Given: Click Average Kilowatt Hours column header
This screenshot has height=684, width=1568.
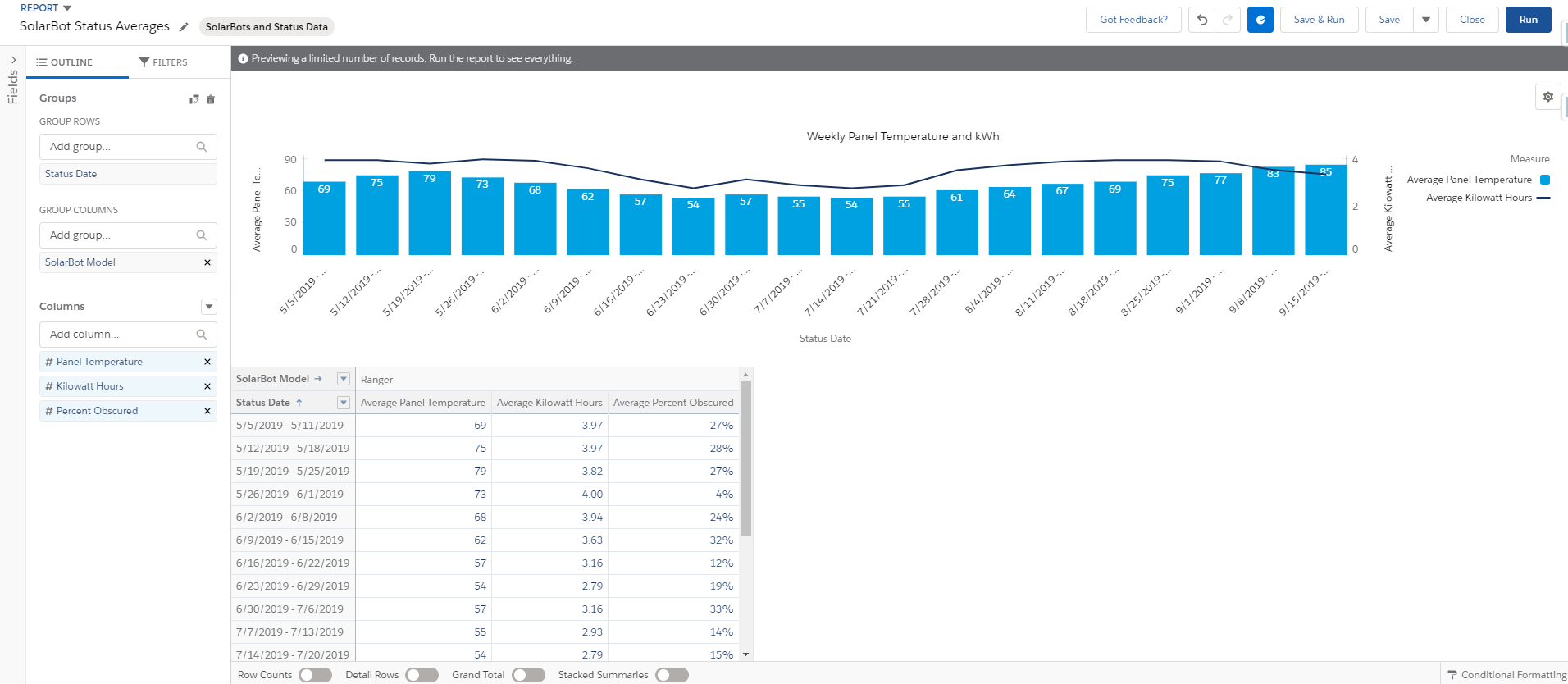Looking at the screenshot, I should pyautogui.click(x=549, y=403).
